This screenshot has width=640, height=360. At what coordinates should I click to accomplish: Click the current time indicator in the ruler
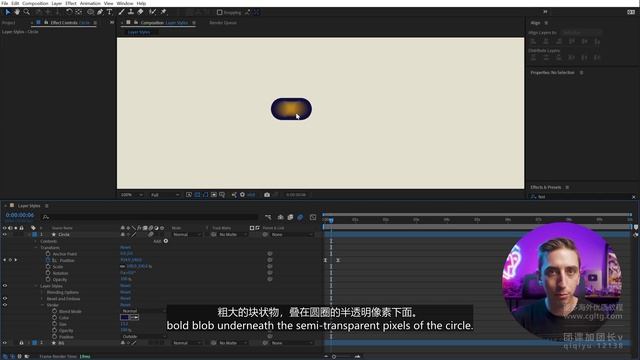[x=331, y=220]
